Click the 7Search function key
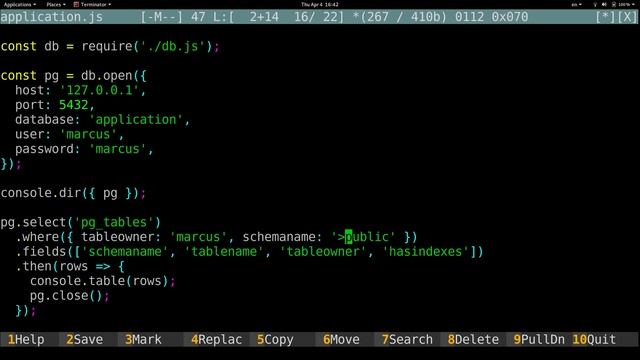Screen dimensions: 640x360 point(407,340)
